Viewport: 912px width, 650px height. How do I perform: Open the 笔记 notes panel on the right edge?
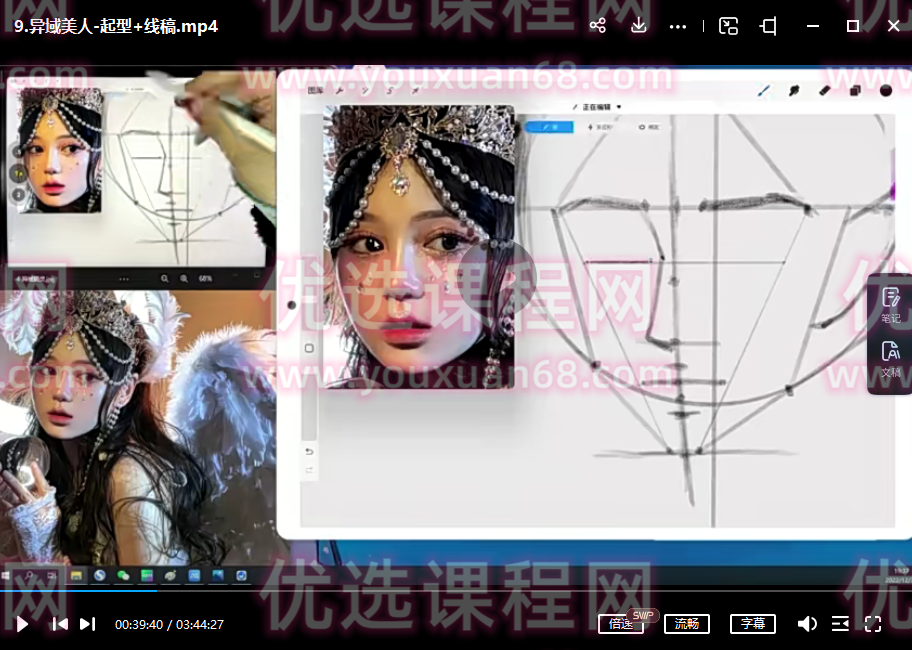[x=888, y=300]
